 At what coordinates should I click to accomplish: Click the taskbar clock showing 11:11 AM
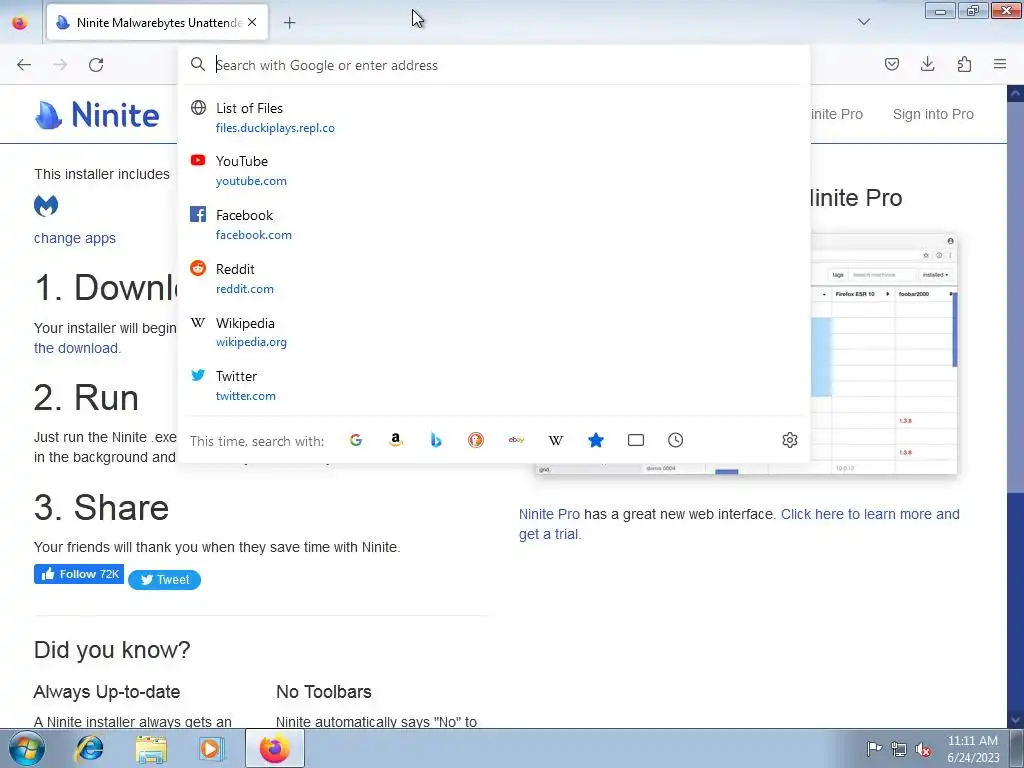tap(973, 749)
